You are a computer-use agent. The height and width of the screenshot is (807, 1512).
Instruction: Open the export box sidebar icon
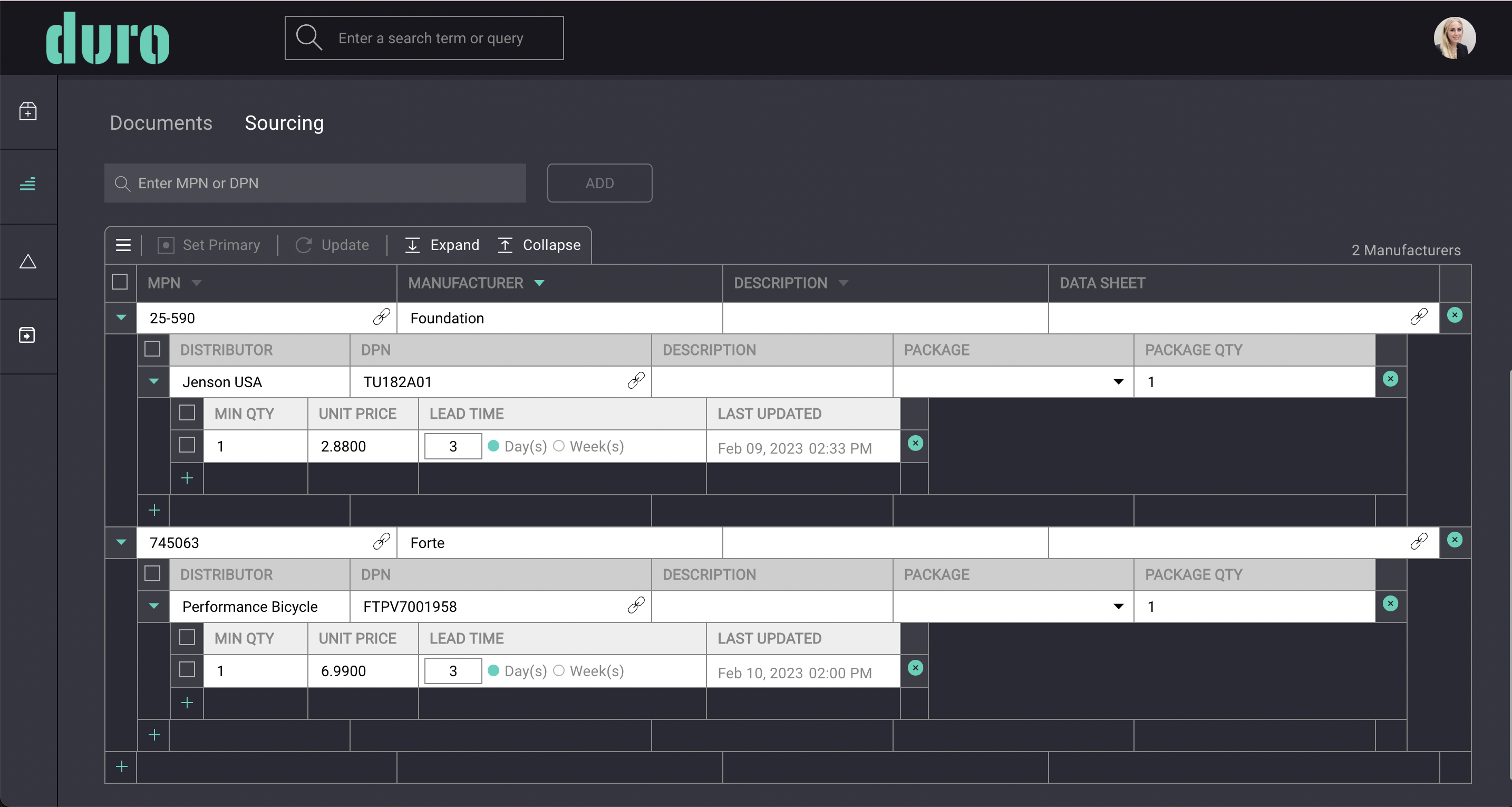click(27, 335)
